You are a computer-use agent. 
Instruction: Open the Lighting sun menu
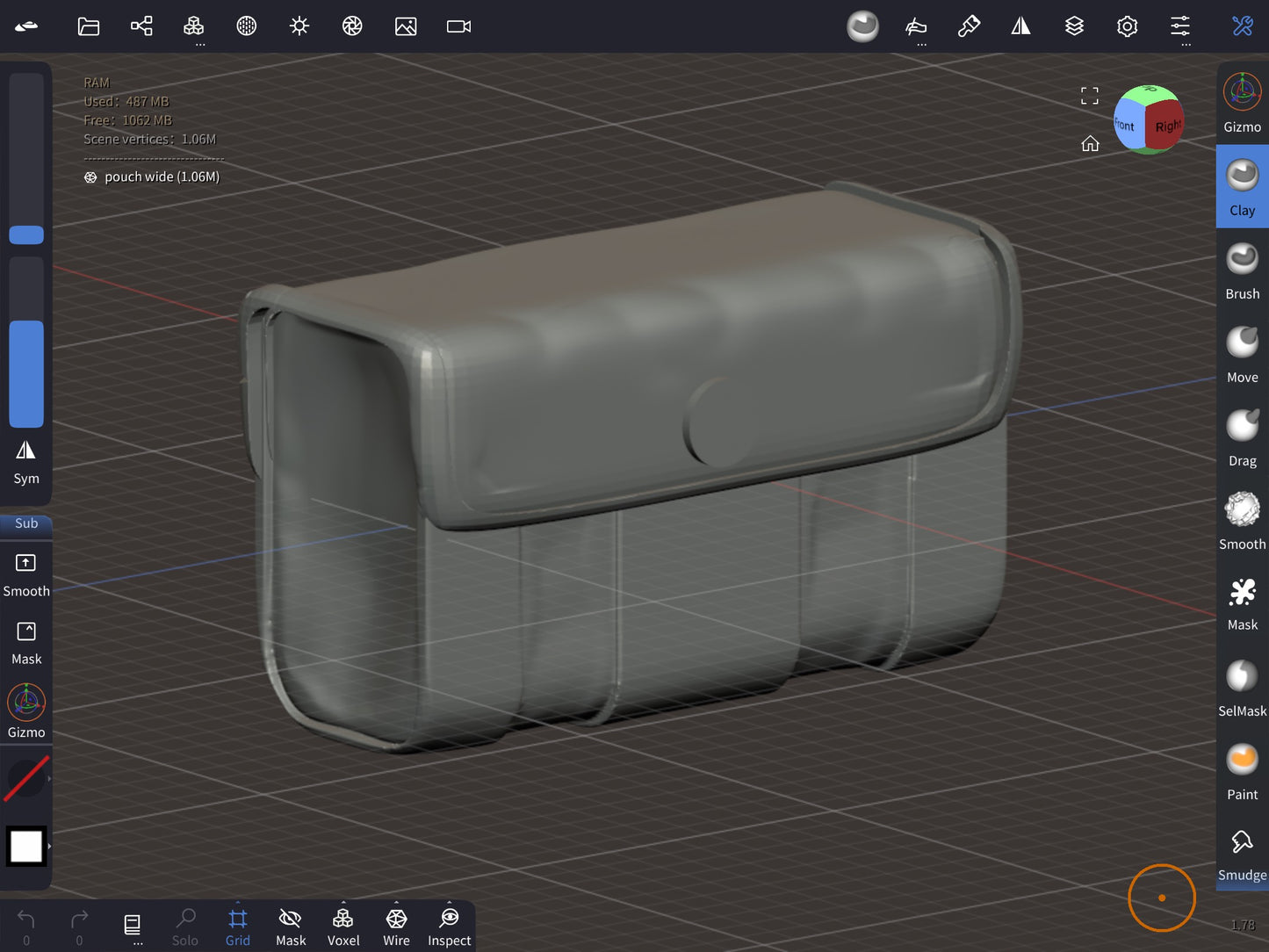click(299, 26)
